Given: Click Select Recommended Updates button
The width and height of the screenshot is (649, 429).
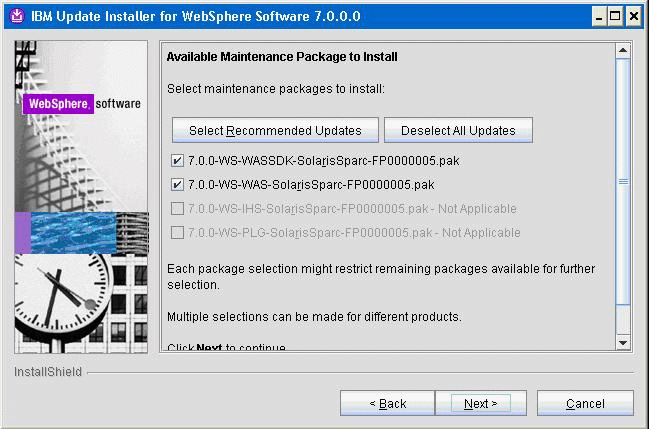Looking at the screenshot, I should coord(275,130).
